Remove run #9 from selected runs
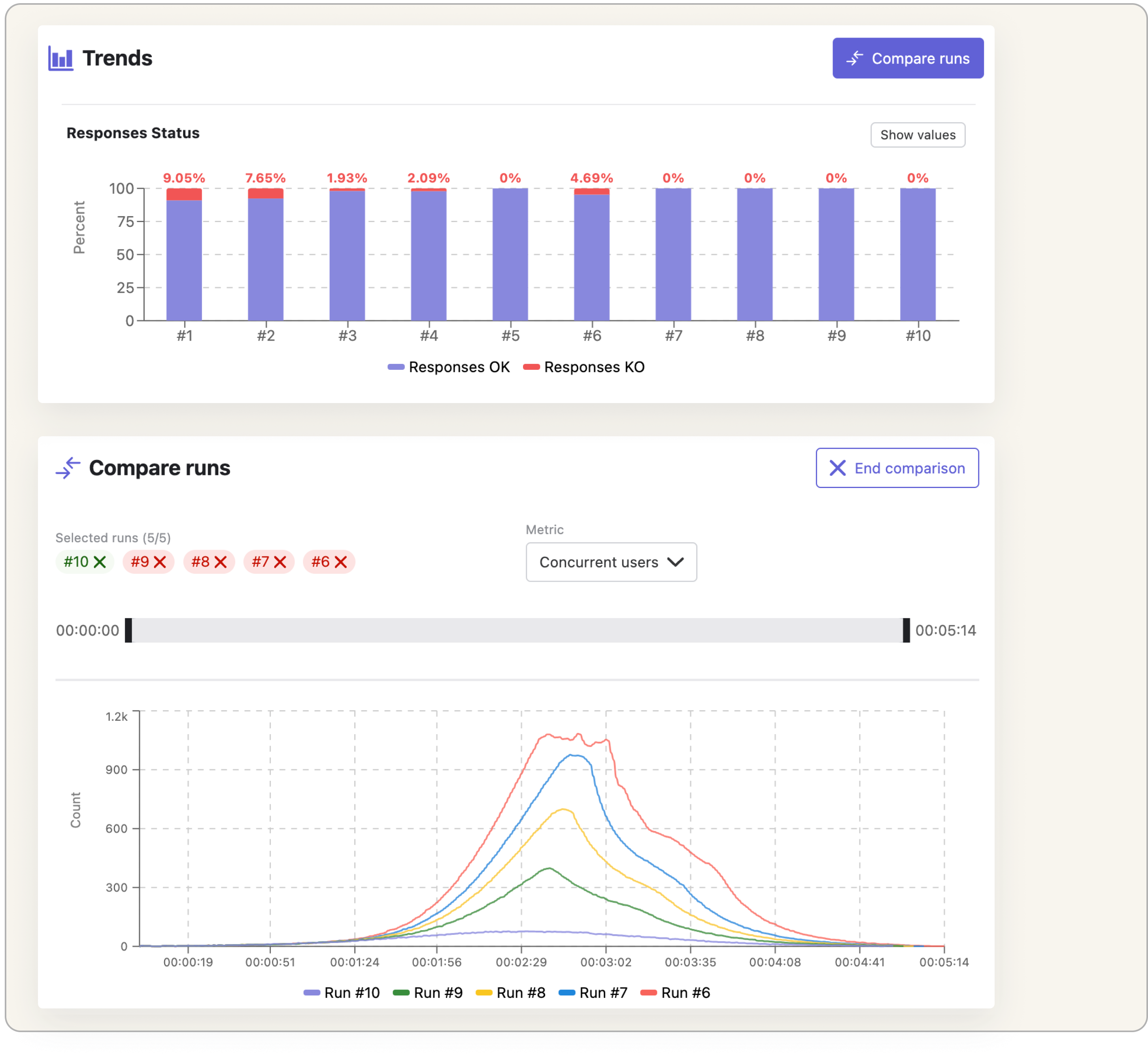This screenshot has width=1148, height=1059. pyautogui.click(x=160, y=562)
